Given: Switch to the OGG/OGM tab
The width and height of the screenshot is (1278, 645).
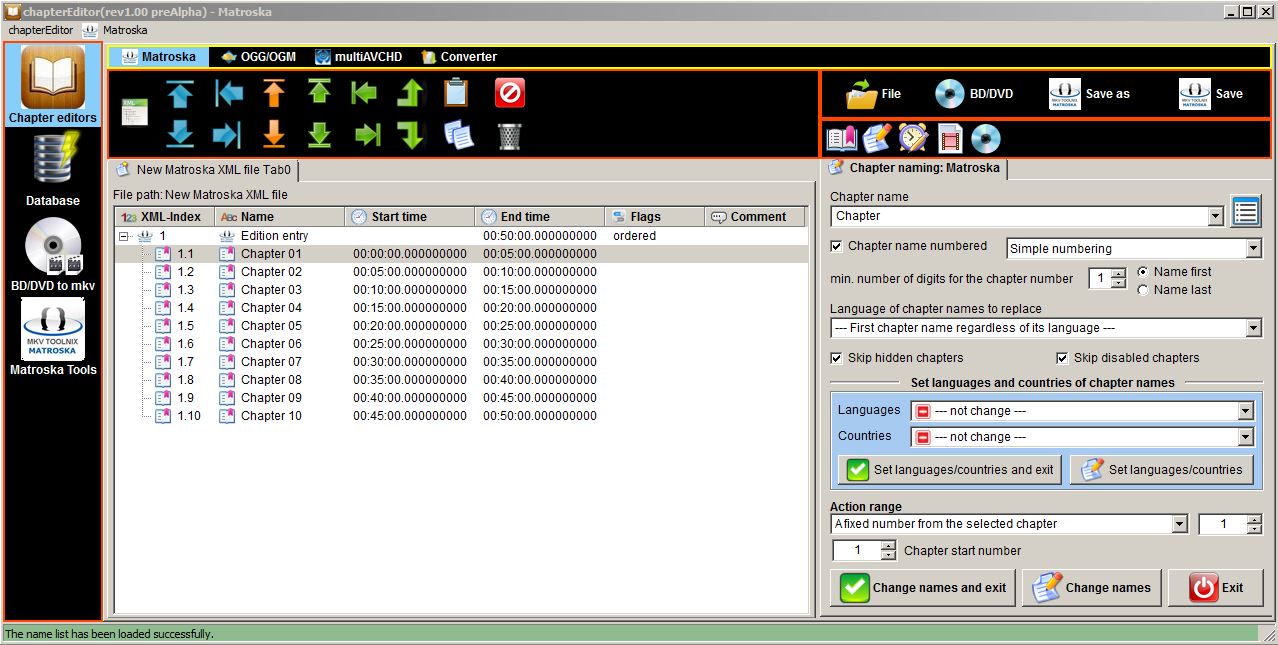Looking at the screenshot, I should pyautogui.click(x=258, y=57).
